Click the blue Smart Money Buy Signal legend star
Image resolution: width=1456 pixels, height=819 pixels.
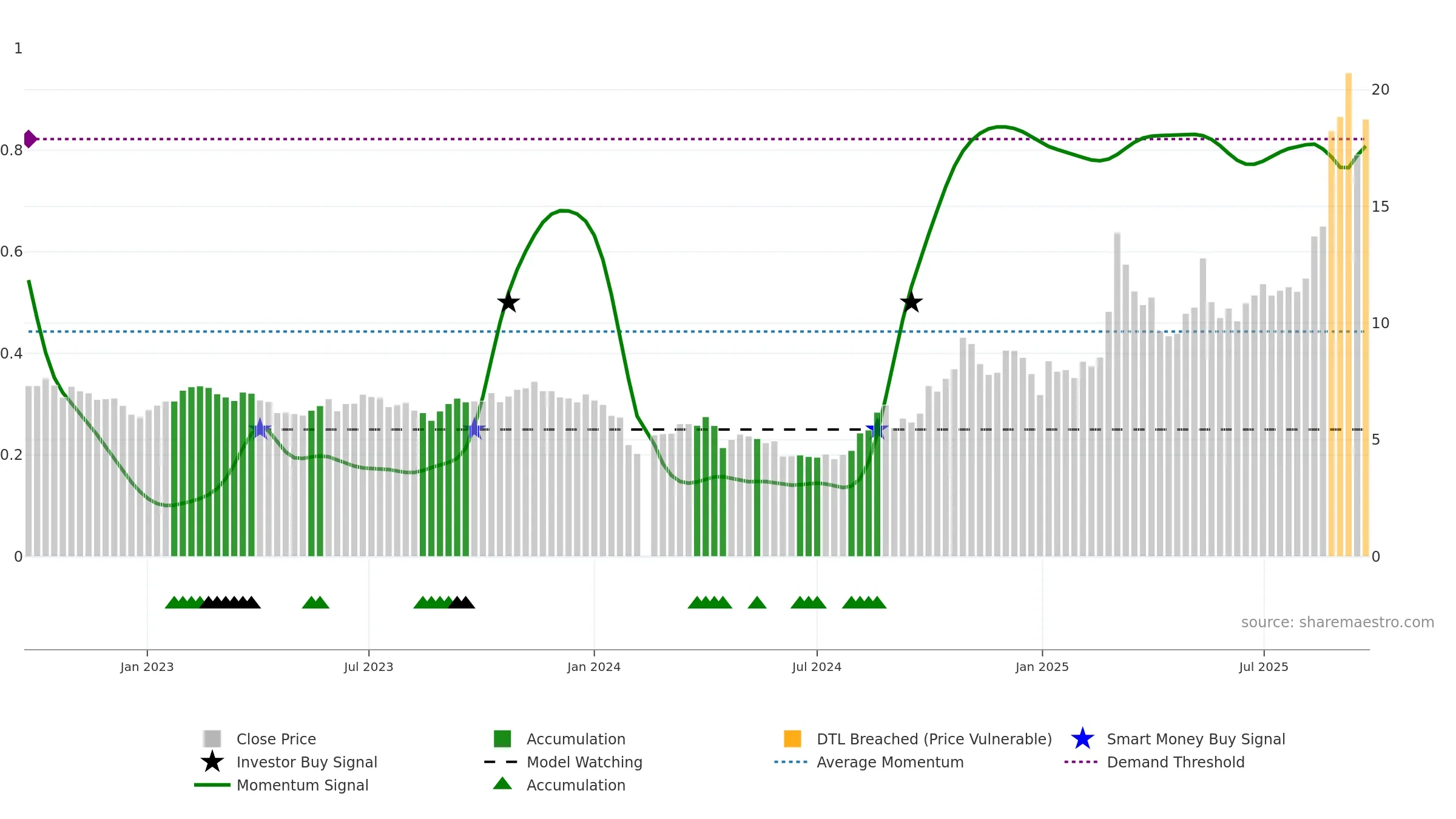[x=1082, y=739]
